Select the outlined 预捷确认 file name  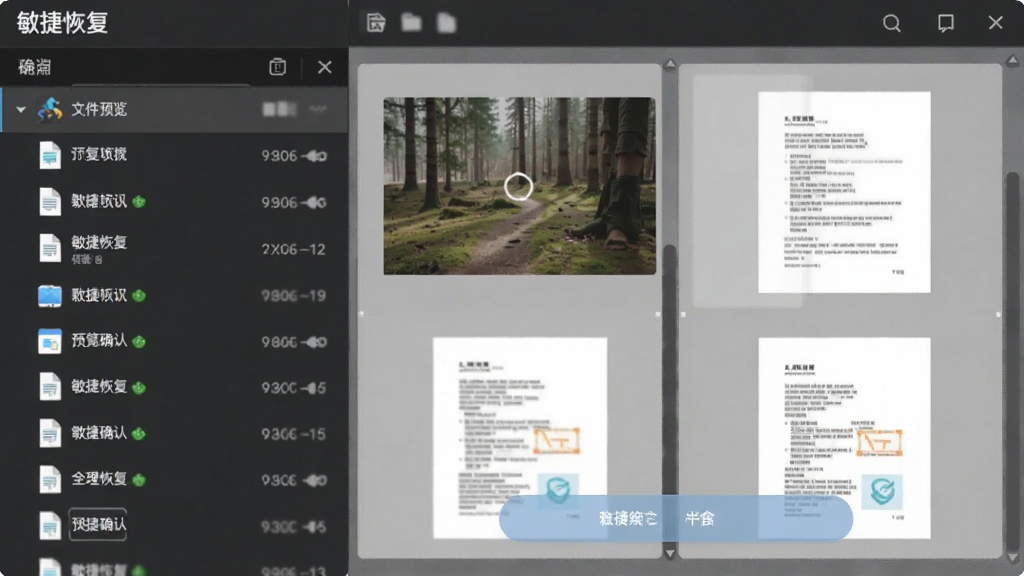point(98,524)
